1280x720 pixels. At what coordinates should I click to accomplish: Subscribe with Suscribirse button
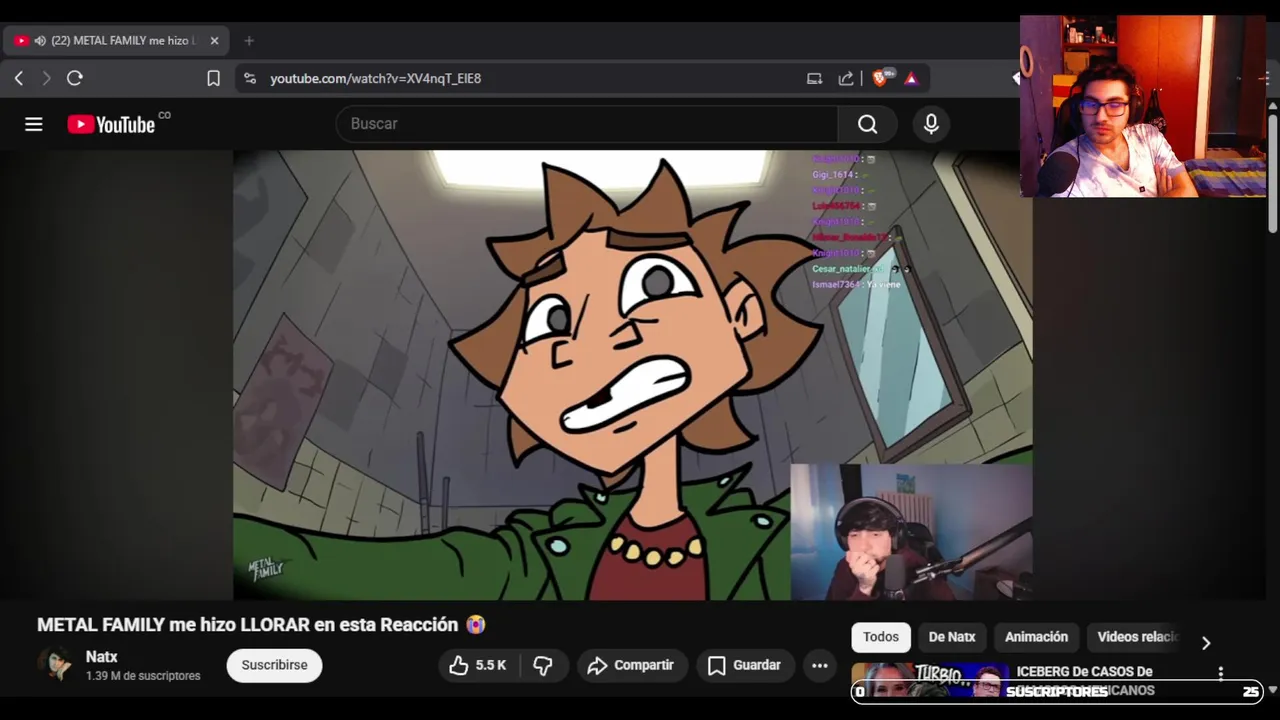point(274,665)
